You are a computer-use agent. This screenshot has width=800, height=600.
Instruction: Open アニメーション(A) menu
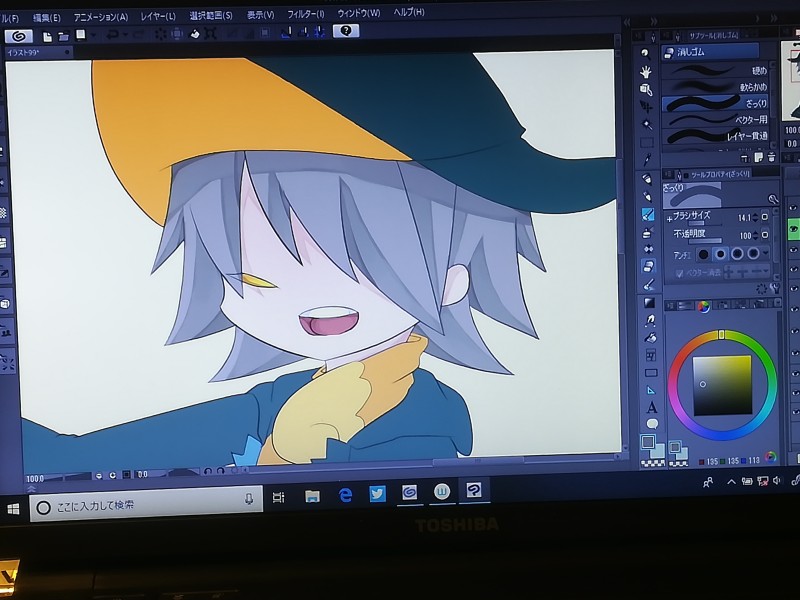(x=101, y=17)
